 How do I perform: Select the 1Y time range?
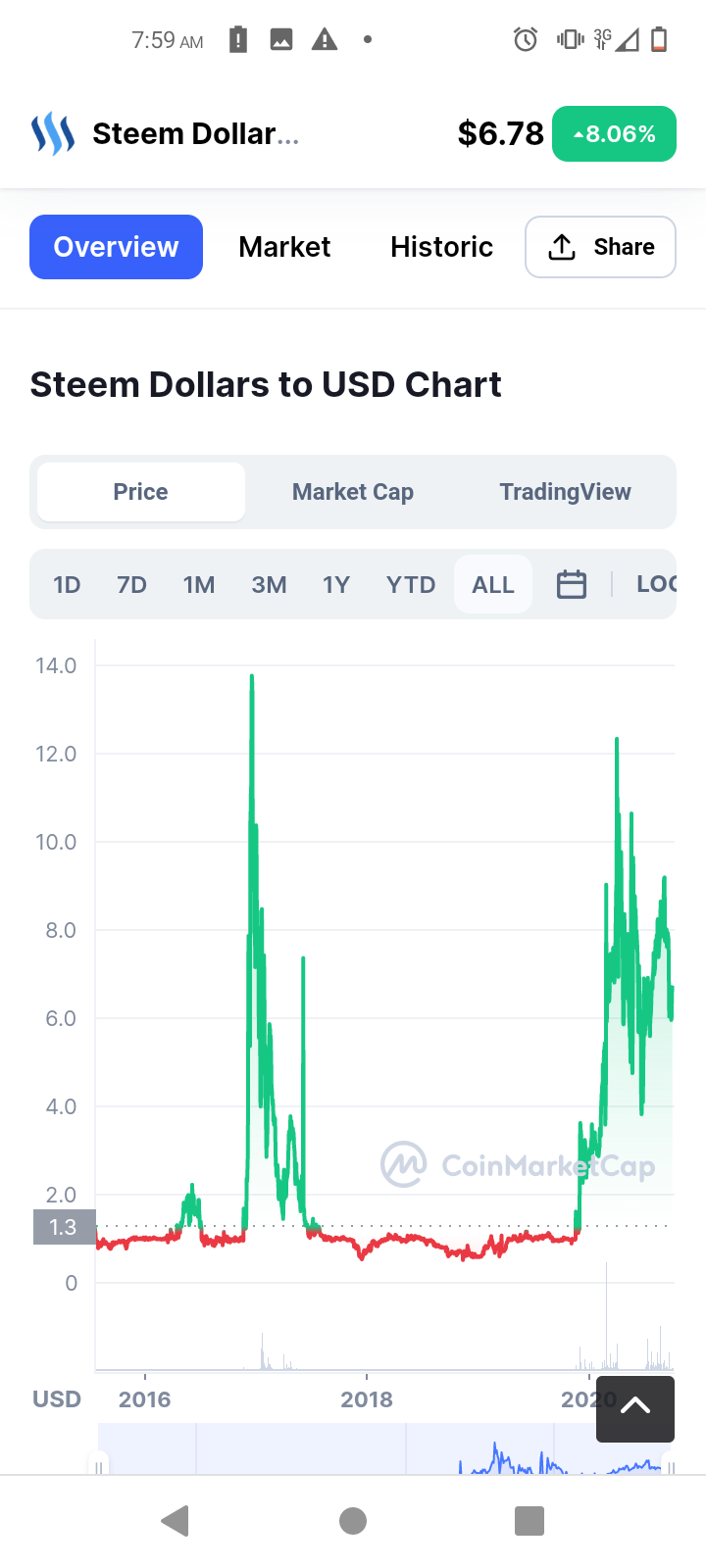pyautogui.click(x=336, y=585)
